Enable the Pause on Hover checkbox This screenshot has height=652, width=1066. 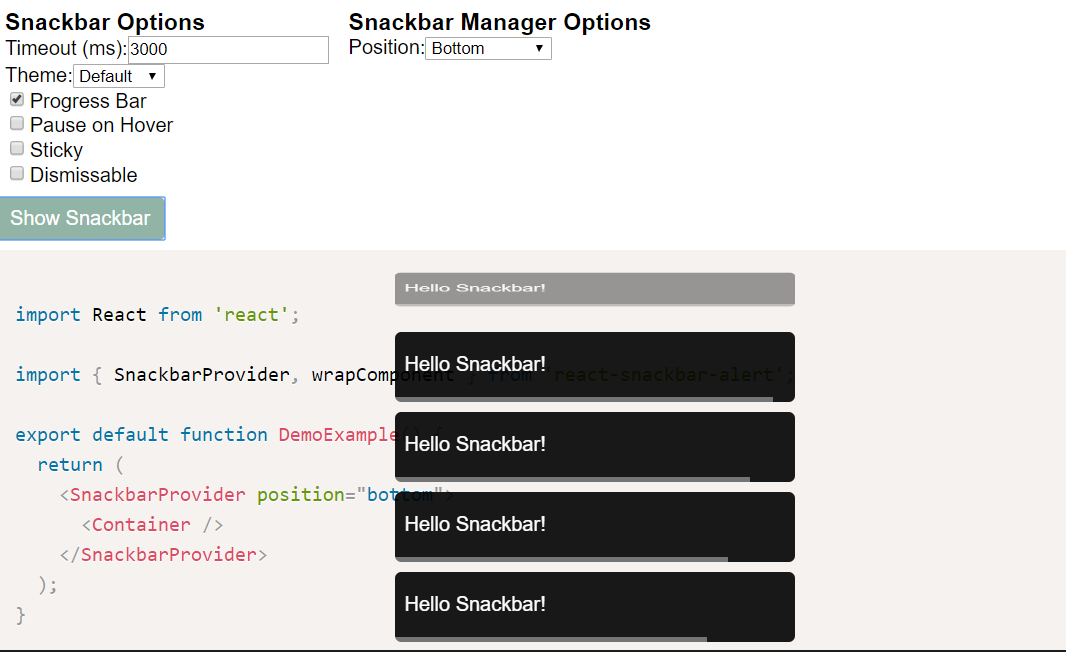17,124
